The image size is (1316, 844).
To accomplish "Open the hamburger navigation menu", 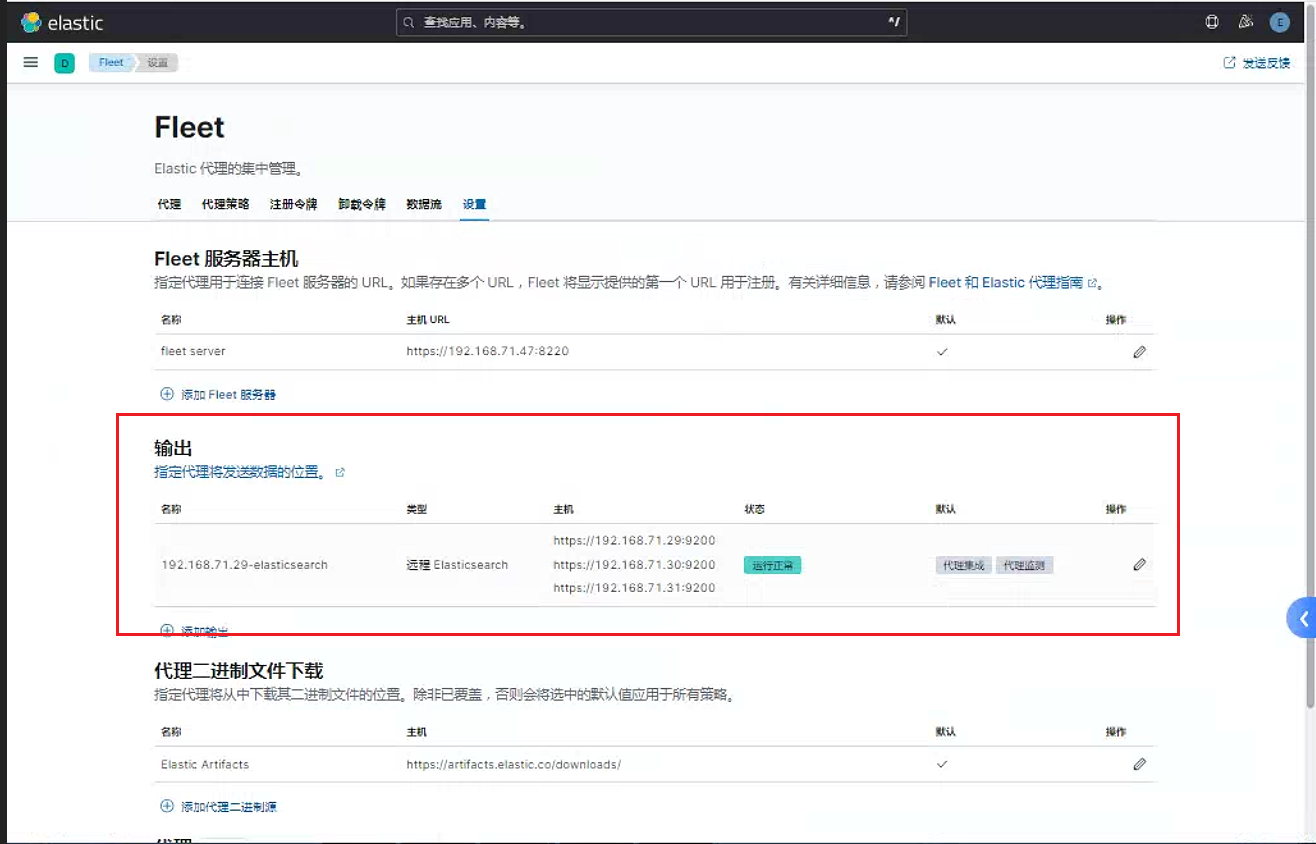I will [x=31, y=62].
